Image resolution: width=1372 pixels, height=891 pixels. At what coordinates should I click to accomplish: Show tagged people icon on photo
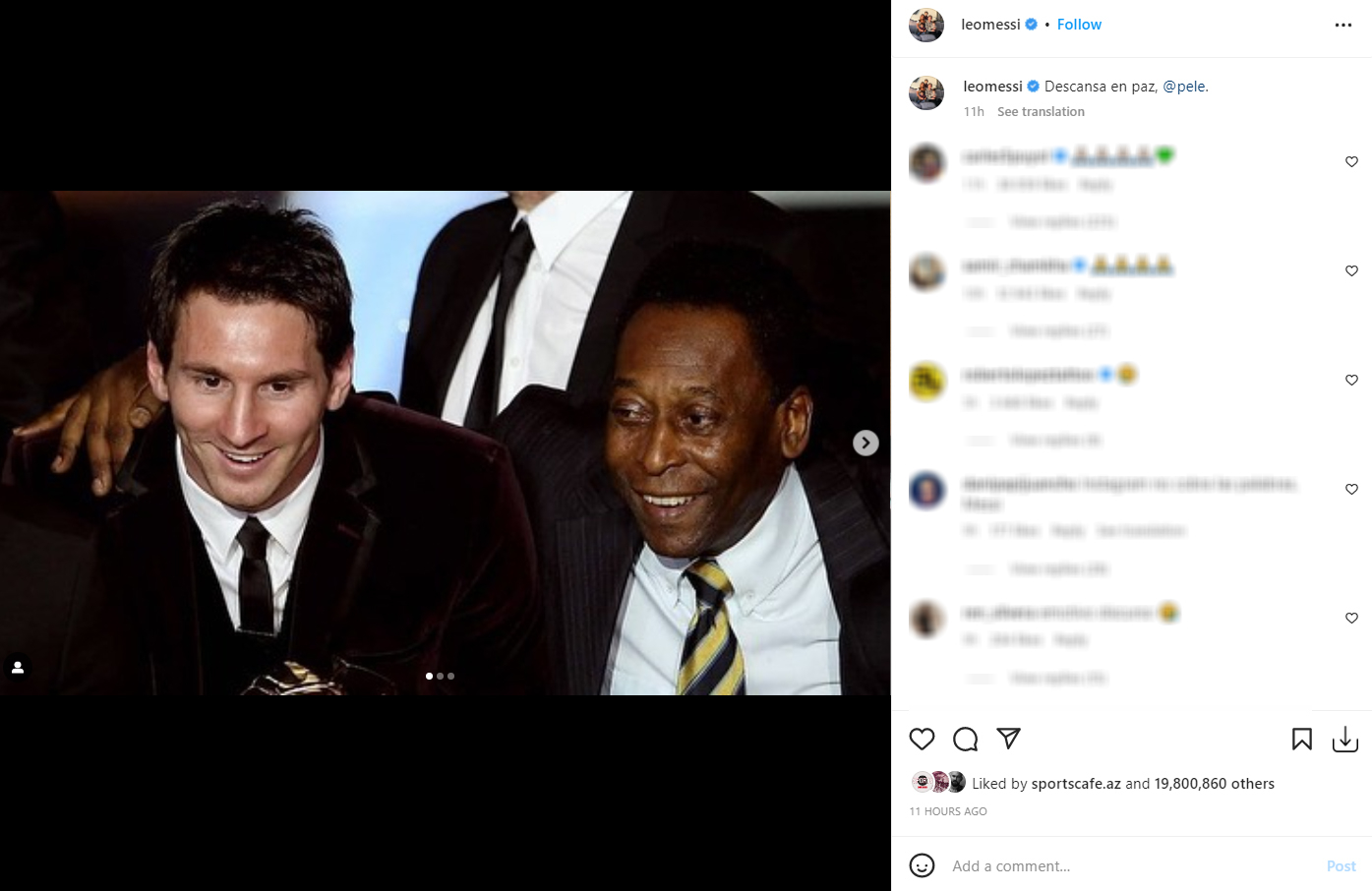(18, 668)
